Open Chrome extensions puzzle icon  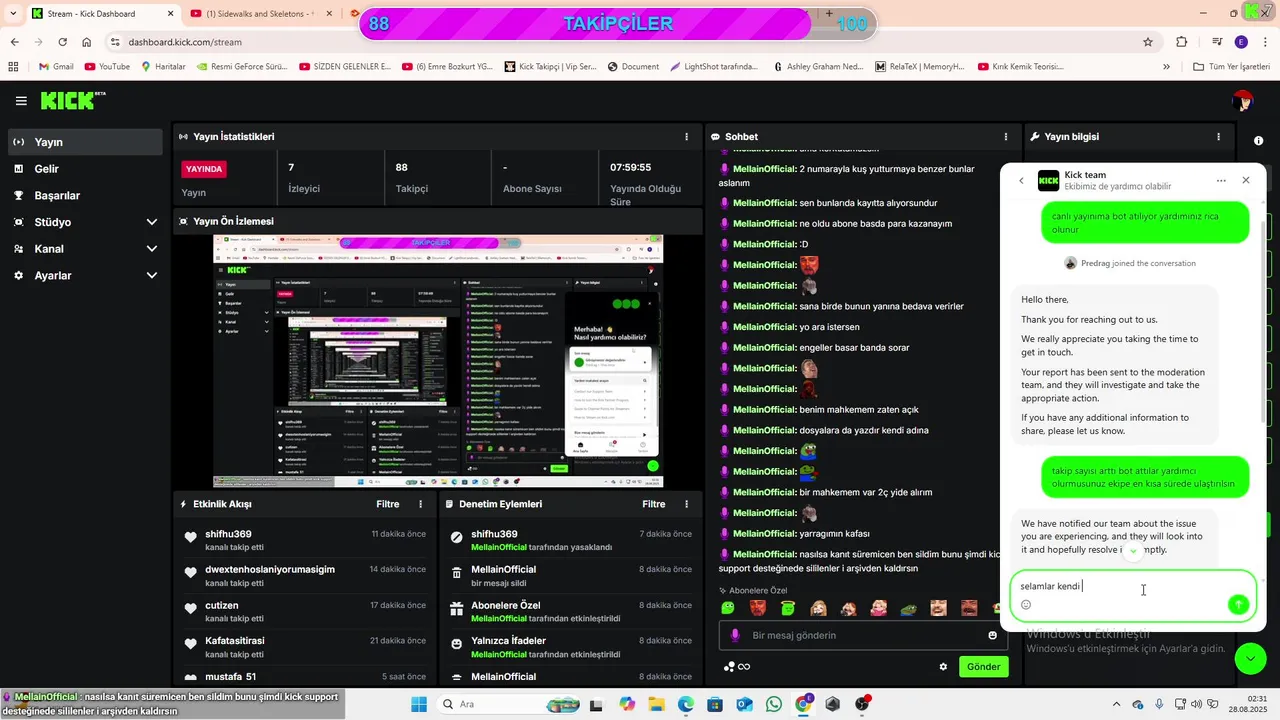click(1182, 42)
